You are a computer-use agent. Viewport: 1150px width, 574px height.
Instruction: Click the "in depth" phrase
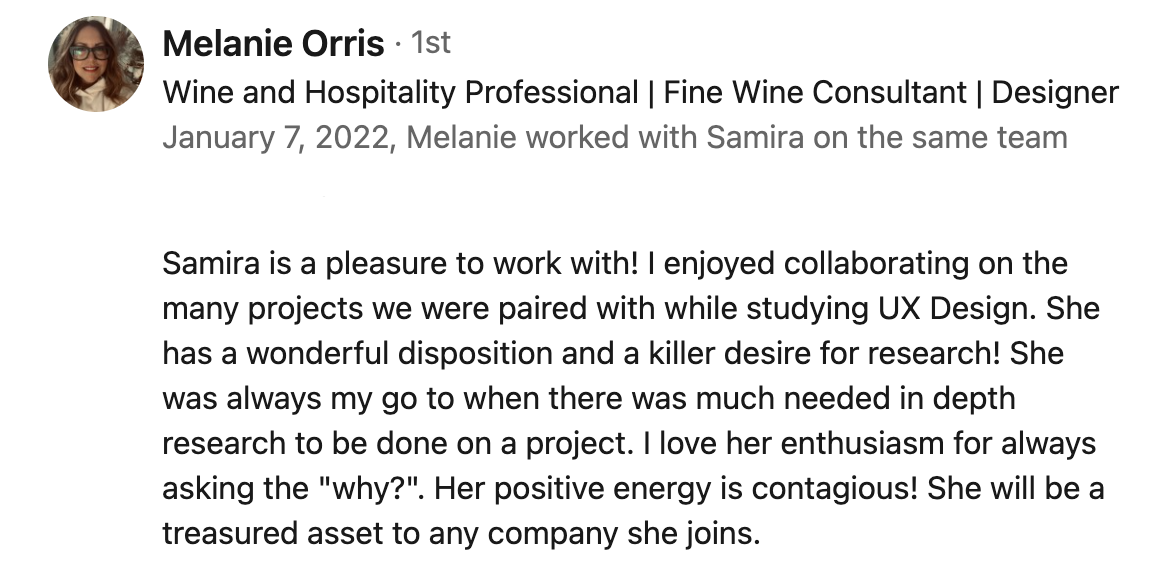pos(974,399)
